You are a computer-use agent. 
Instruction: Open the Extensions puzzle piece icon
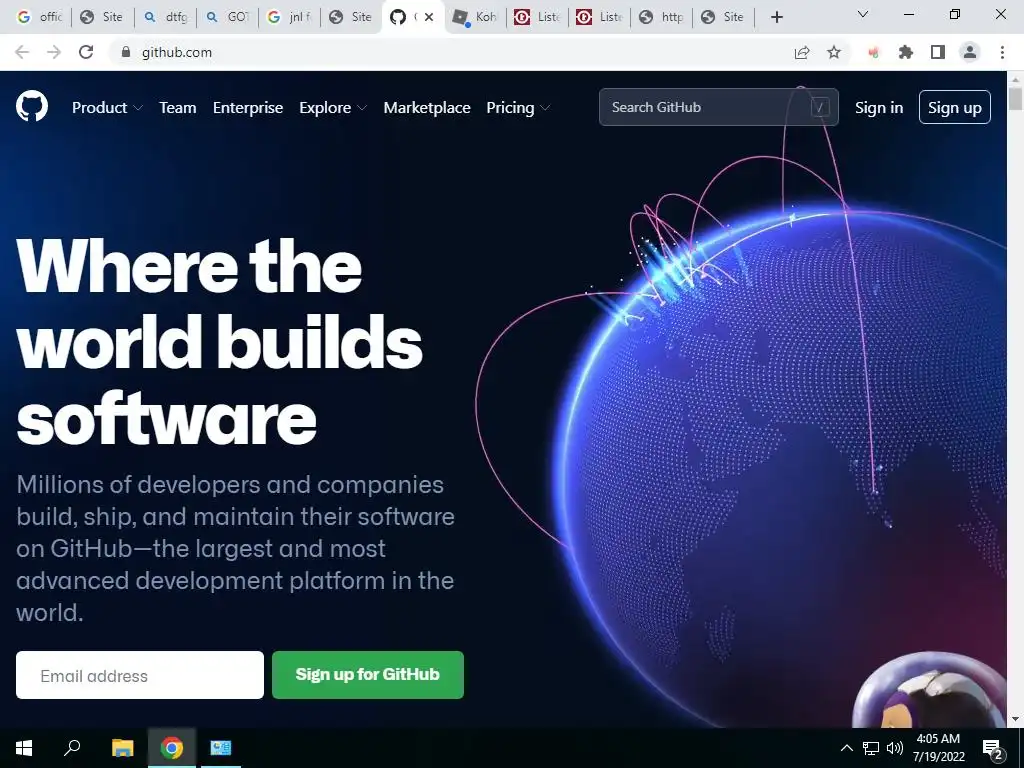click(905, 52)
